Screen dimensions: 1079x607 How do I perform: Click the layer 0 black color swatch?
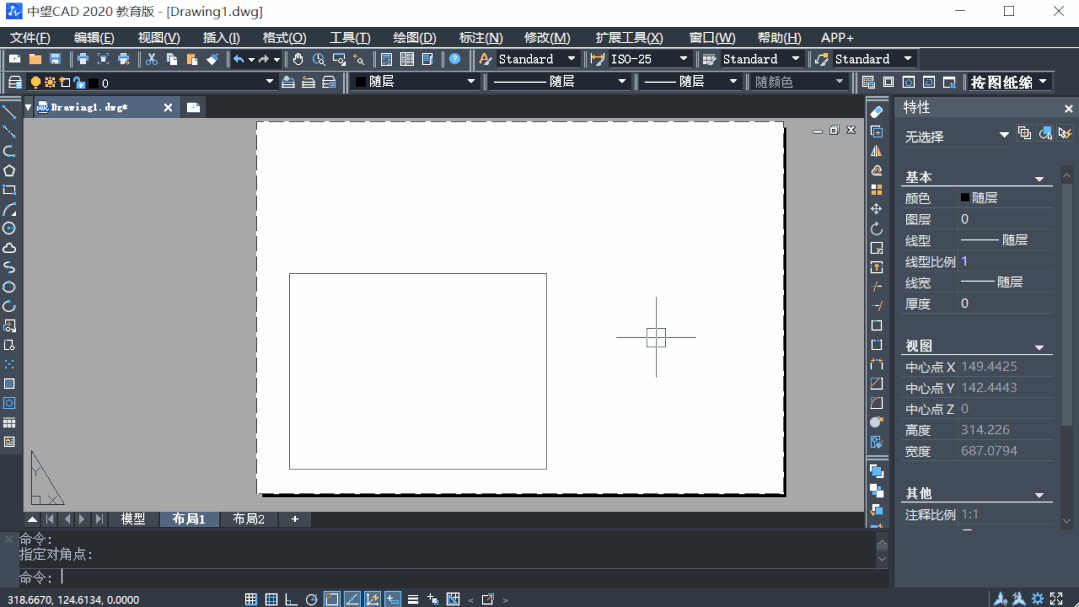pos(94,83)
